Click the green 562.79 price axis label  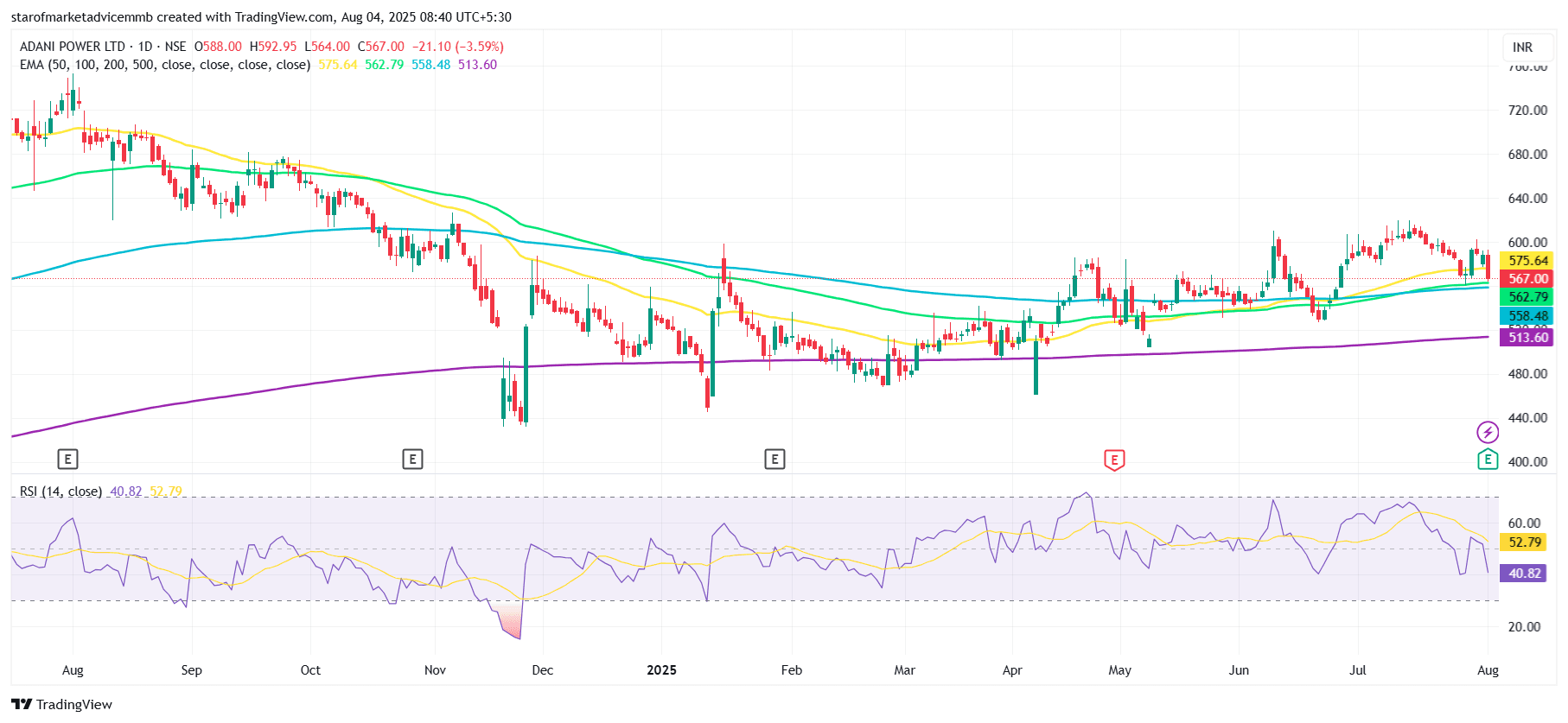coord(1527,297)
